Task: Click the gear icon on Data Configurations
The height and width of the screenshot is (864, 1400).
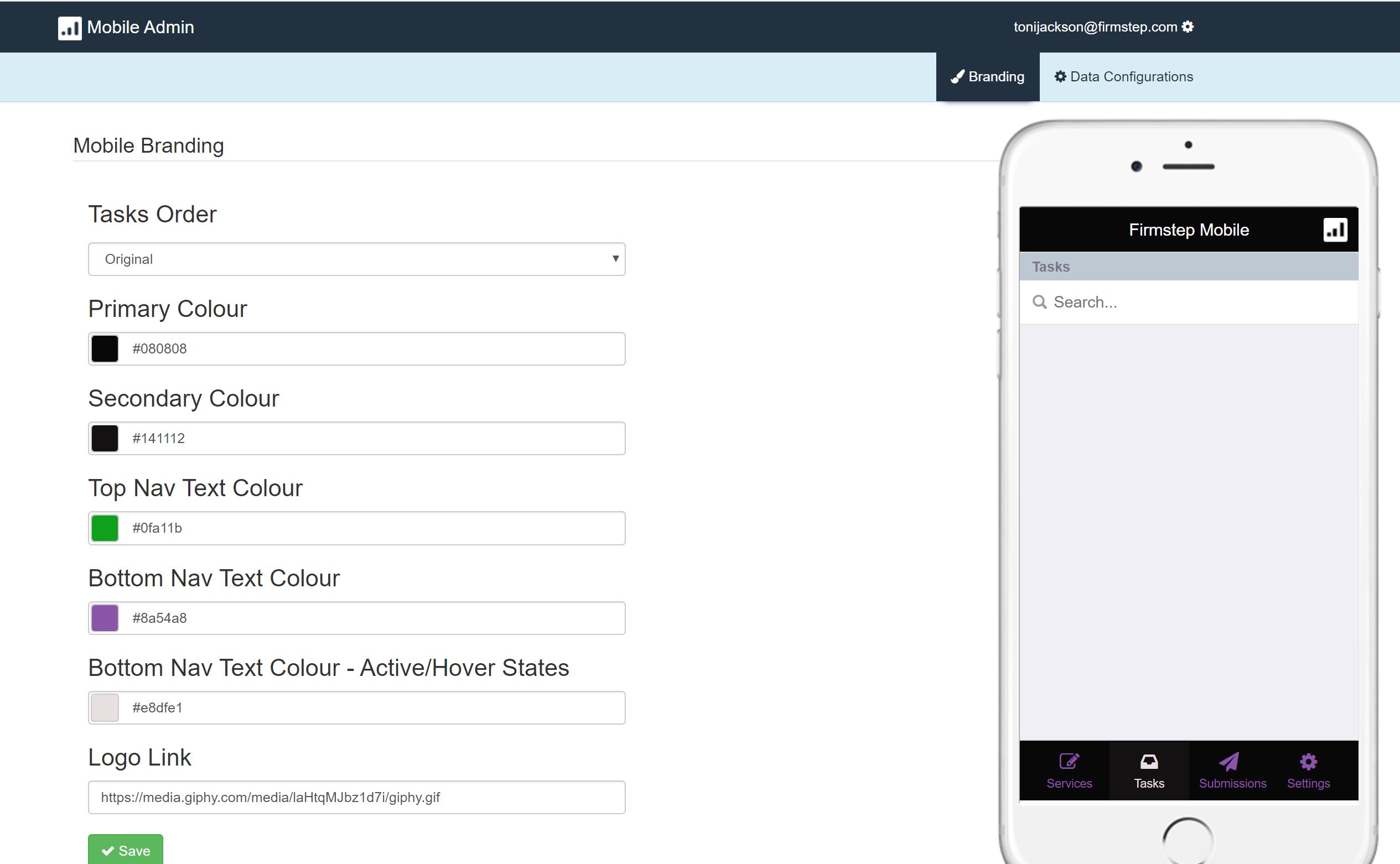Action: (1060, 76)
